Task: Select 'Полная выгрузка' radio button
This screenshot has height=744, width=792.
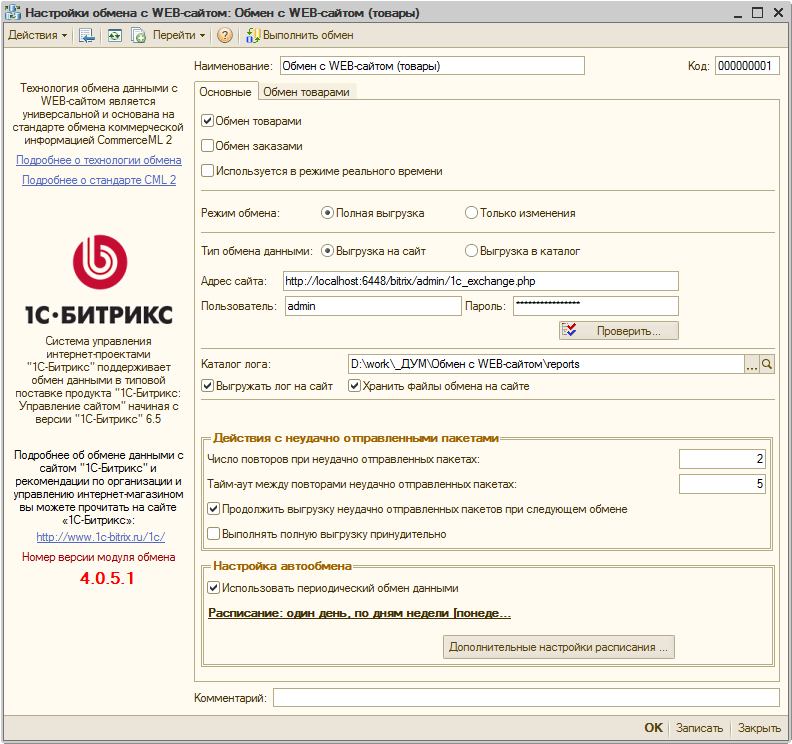Action: coord(327,213)
